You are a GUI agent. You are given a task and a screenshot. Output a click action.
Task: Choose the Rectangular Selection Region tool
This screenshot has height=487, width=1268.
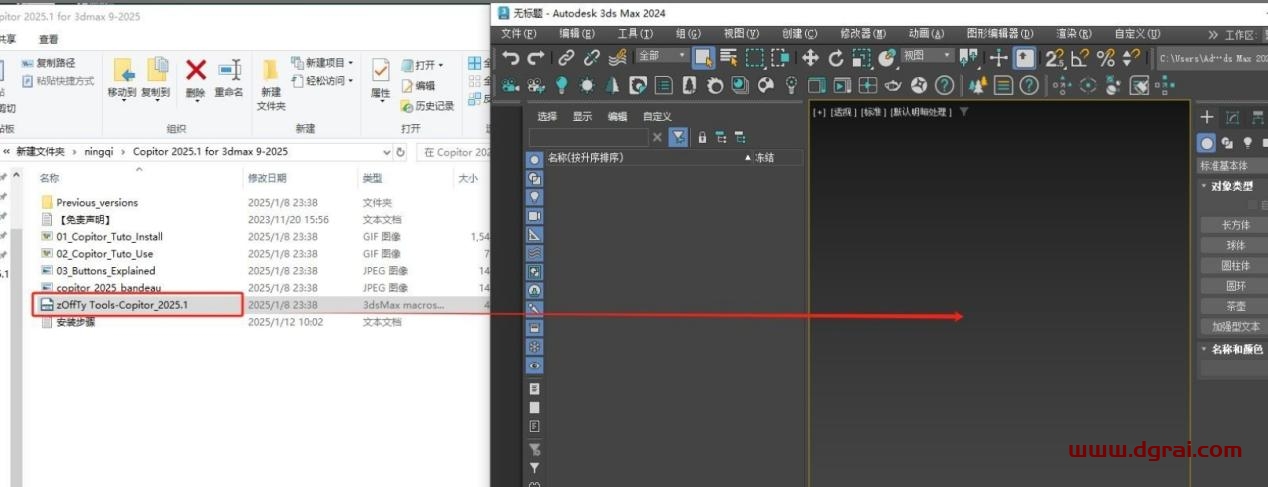coord(754,57)
